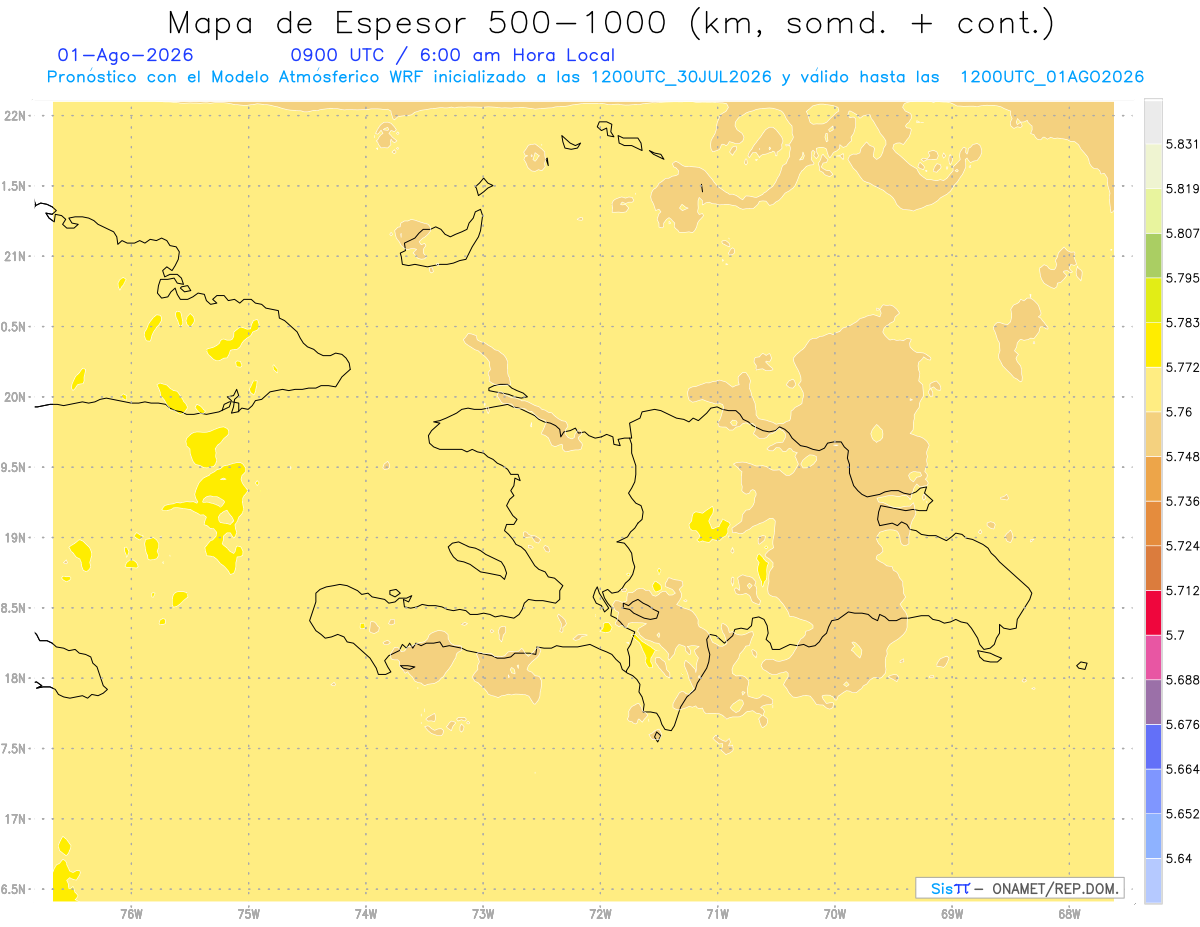Screen dimensions: 1200x927
Task: Click the legend value 5.772
Action: (x=1182, y=367)
